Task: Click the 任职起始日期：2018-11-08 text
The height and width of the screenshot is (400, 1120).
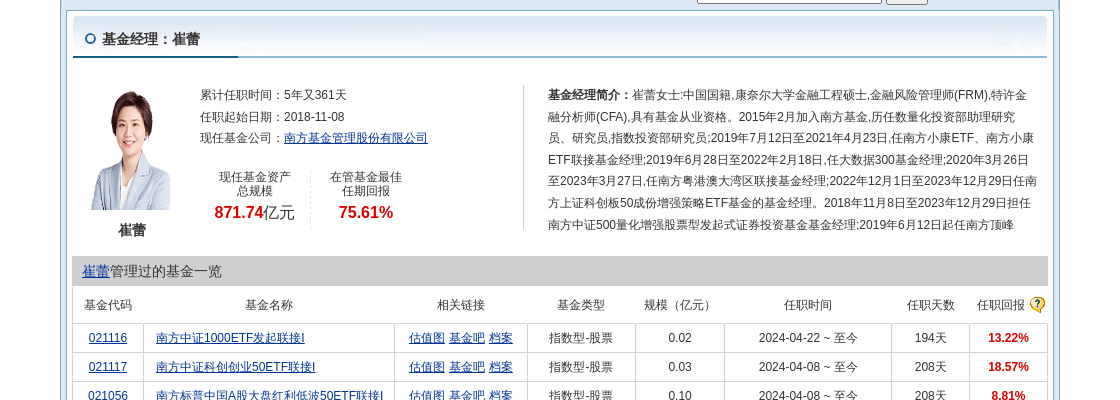Action: pyautogui.click(x=272, y=117)
